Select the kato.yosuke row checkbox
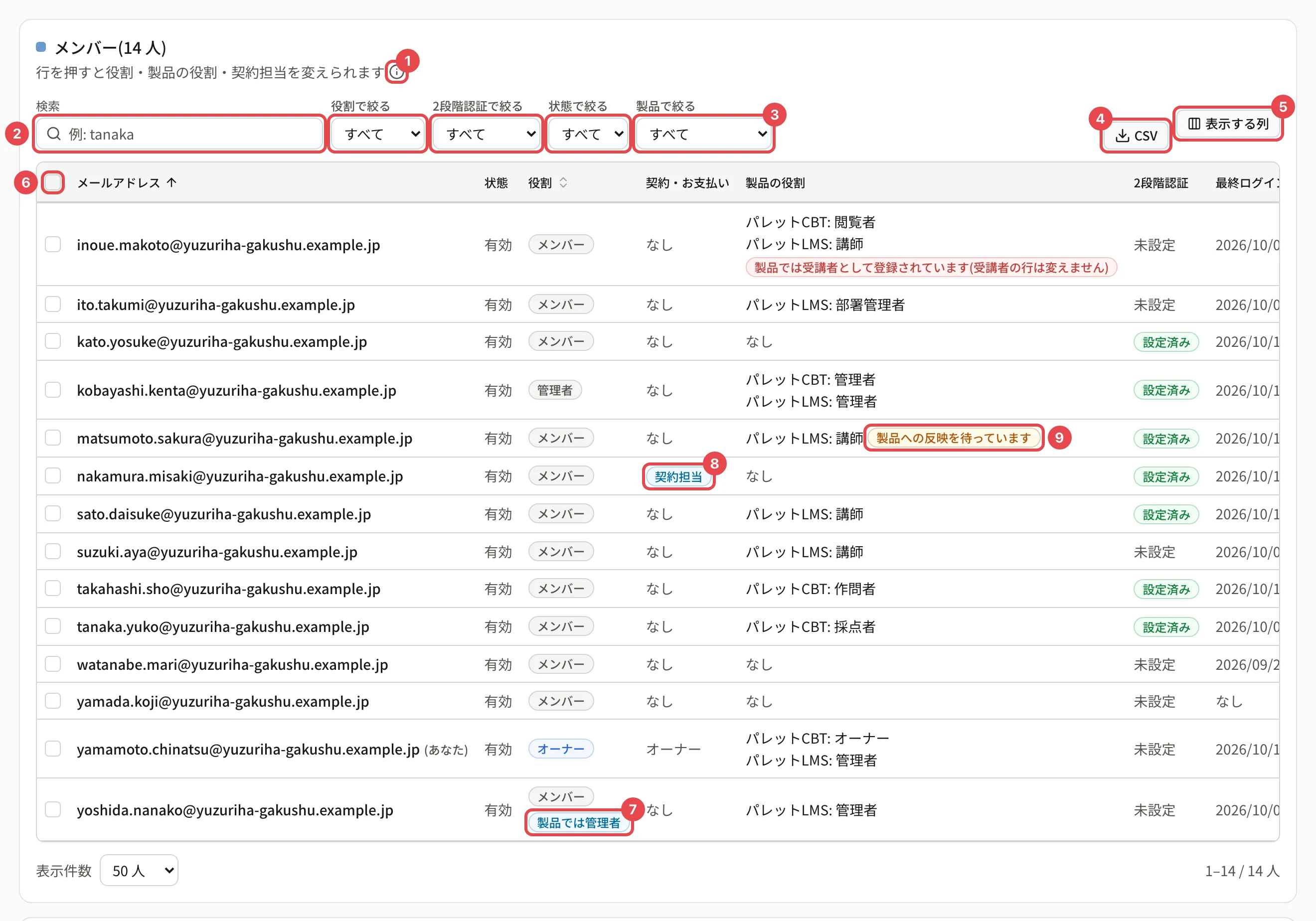Image resolution: width=1316 pixels, height=921 pixels. pyautogui.click(x=53, y=341)
